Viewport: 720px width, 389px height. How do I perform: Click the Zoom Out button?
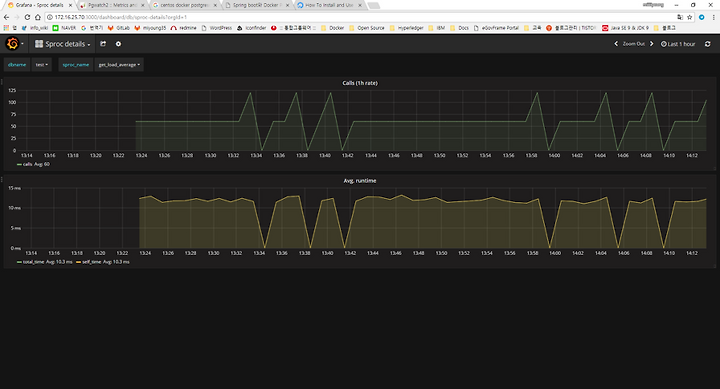[x=634, y=44]
